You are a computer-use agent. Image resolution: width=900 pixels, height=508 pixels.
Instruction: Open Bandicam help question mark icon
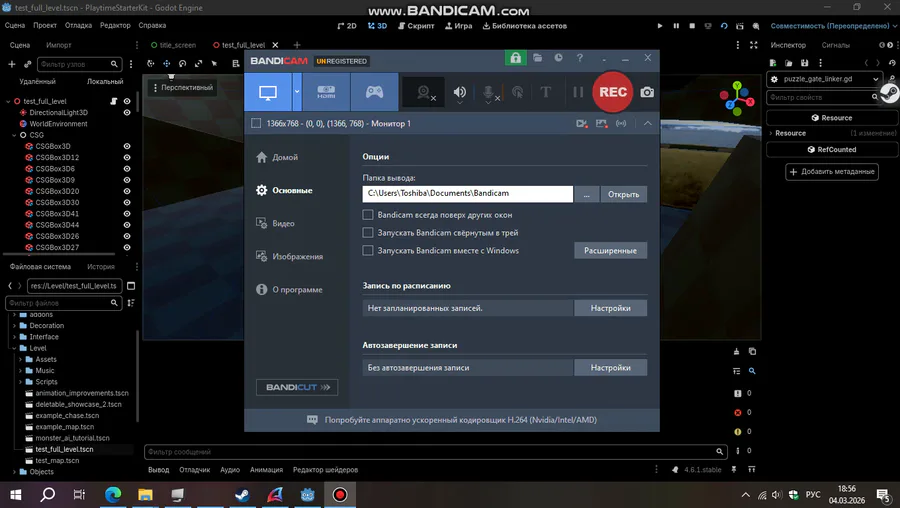pos(580,58)
